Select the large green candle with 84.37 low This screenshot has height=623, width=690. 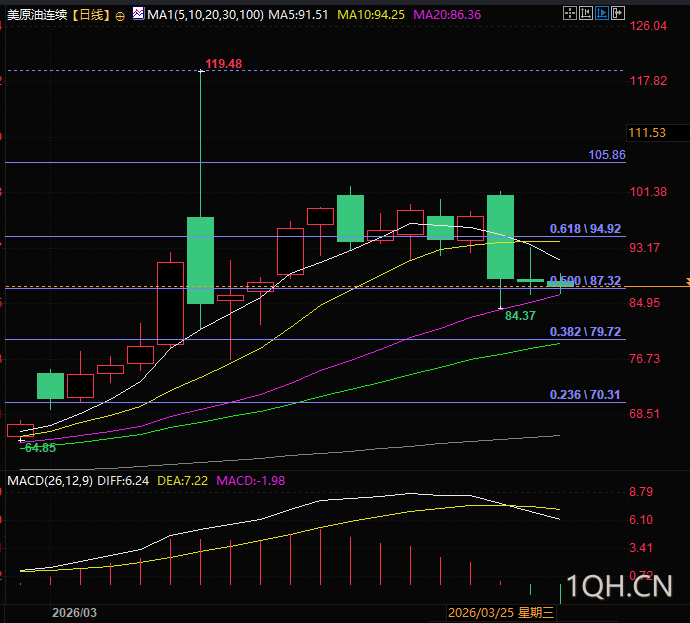pyautogui.click(x=500, y=237)
